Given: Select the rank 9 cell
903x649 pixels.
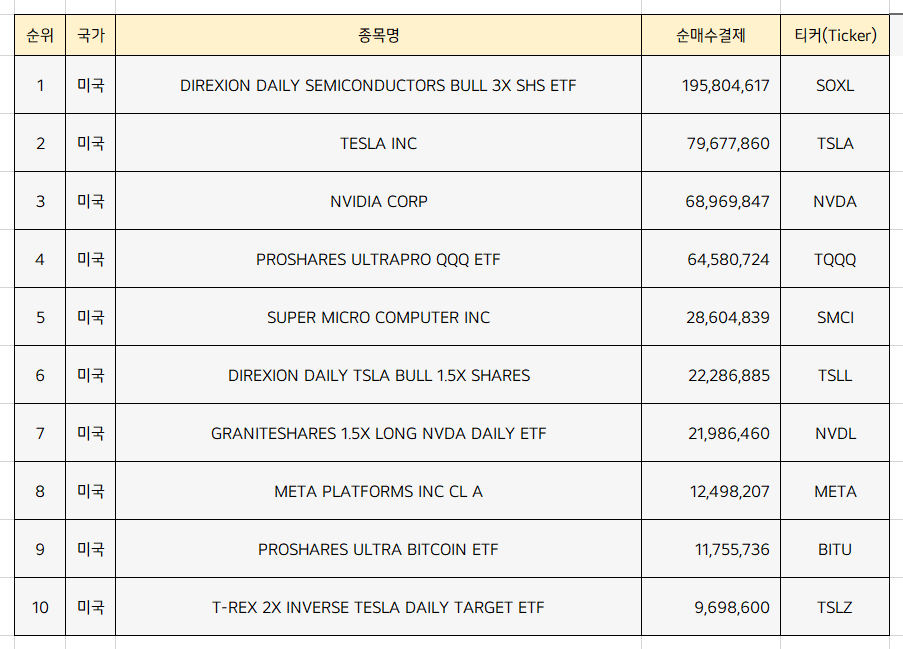Looking at the screenshot, I should tap(40, 549).
